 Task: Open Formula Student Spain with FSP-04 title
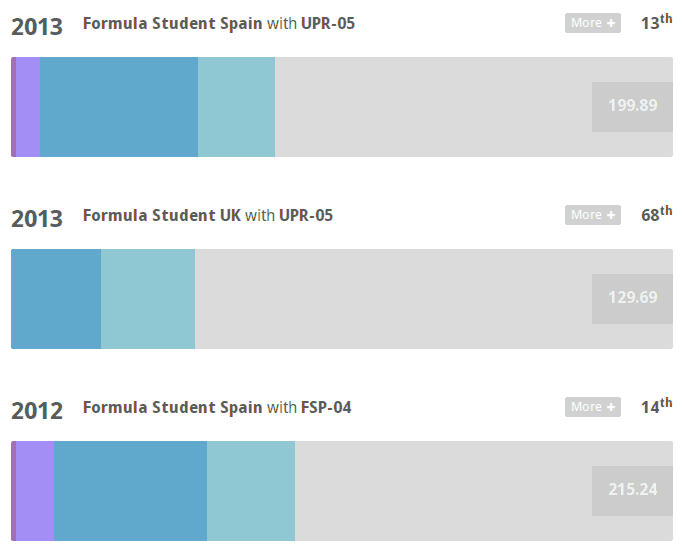pyautogui.click(x=217, y=407)
